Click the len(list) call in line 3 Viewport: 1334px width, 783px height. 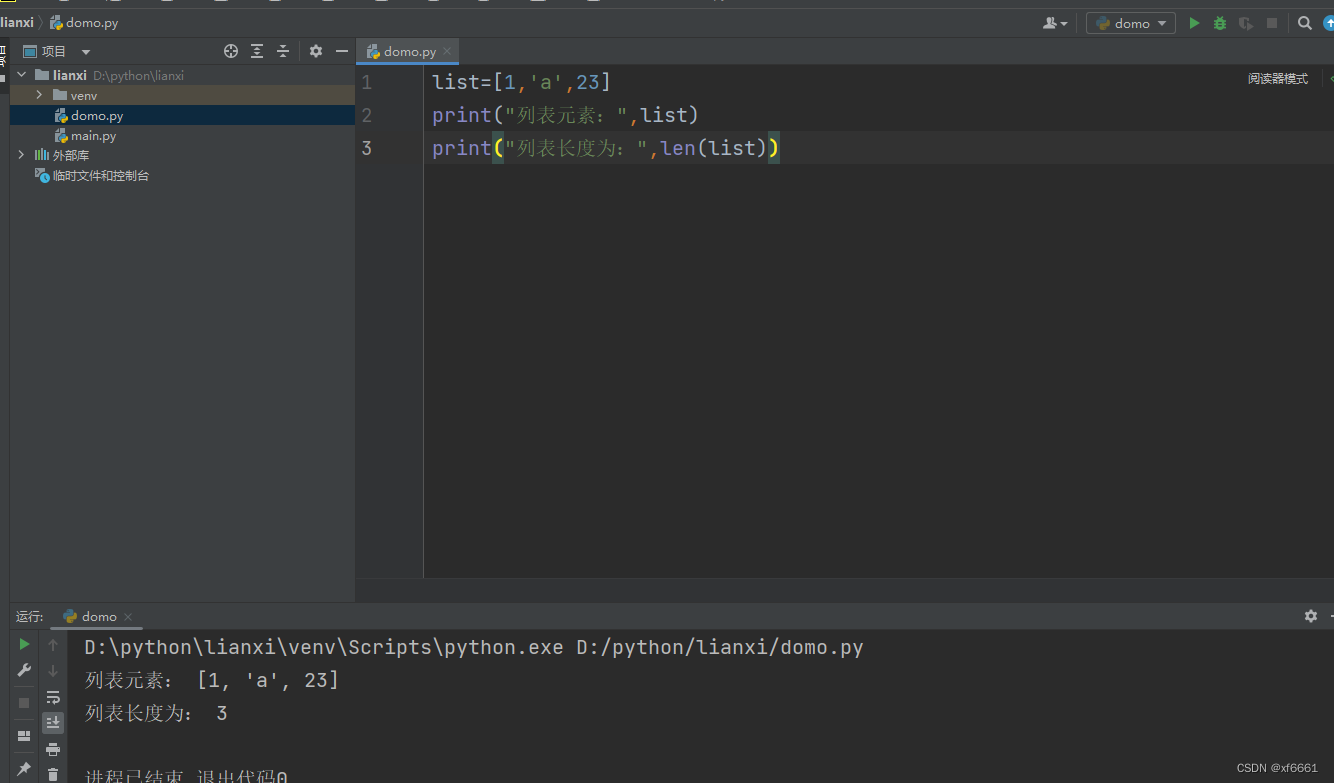pyautogui.click(x=713, y=148)
